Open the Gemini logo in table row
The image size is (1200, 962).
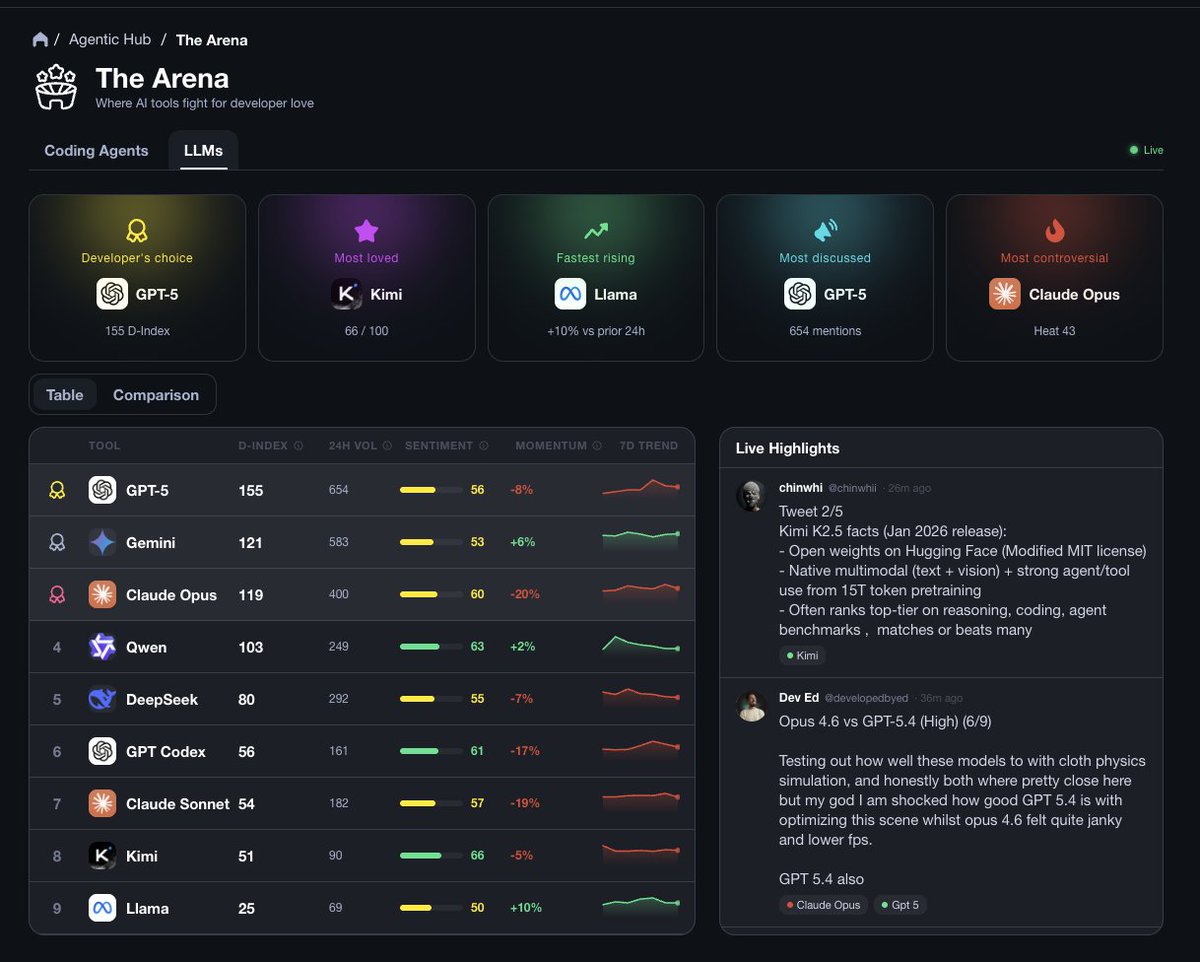click(x=102, y=542)
